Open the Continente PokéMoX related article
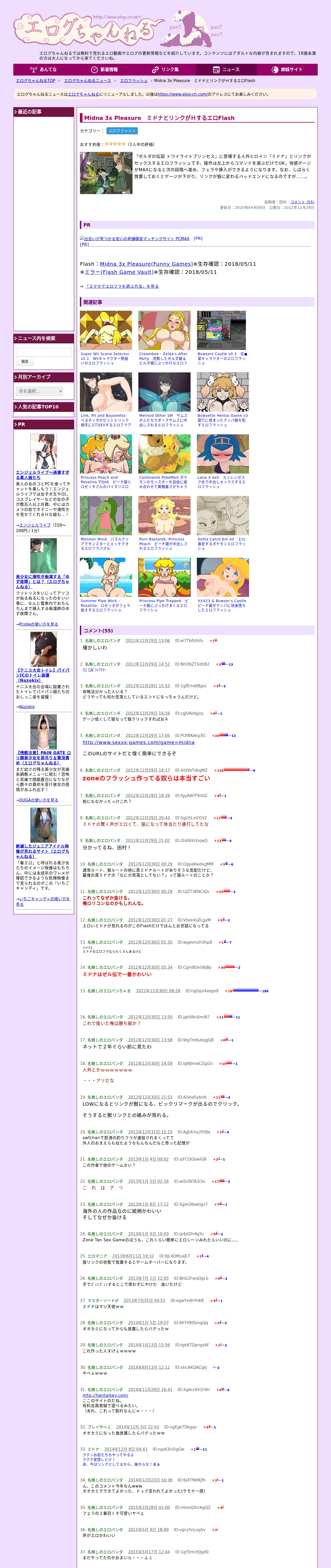331x1568 pixels. (164, 482)
